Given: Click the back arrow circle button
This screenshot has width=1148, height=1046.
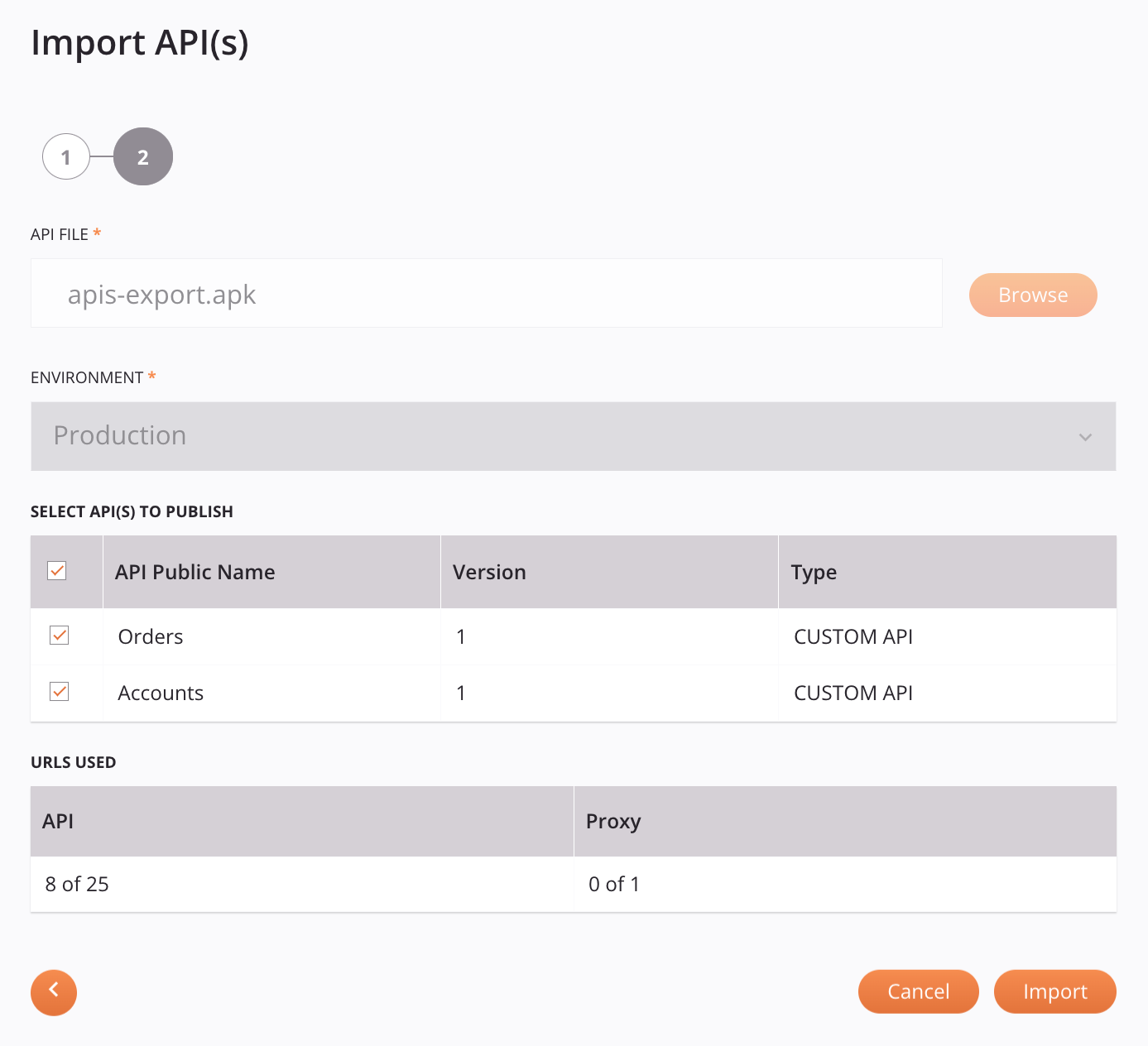Looking at the screenshot, I should pos(53,992).
